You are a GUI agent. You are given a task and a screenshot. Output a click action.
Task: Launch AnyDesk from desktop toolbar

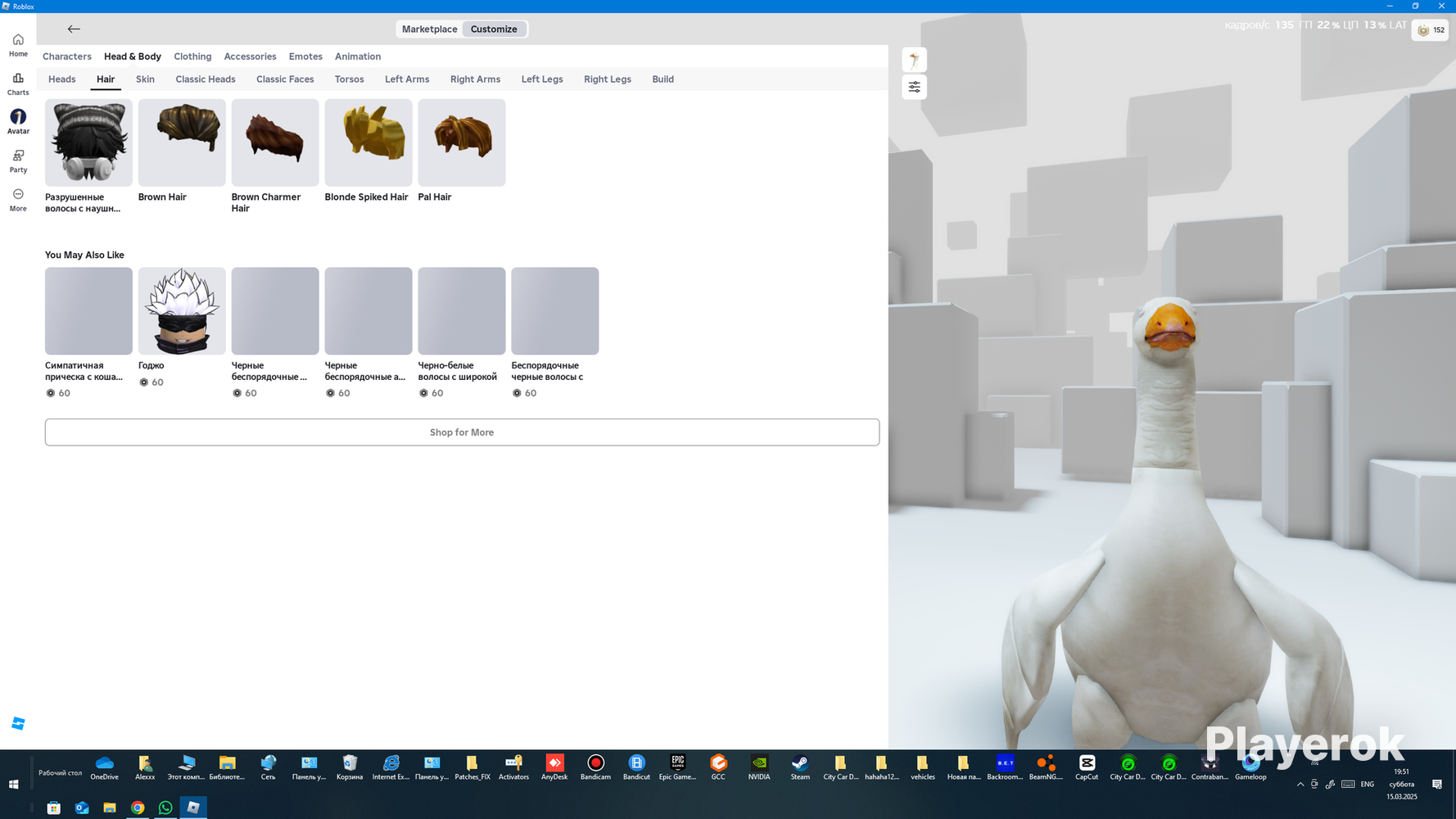click(x=554, y=767)
